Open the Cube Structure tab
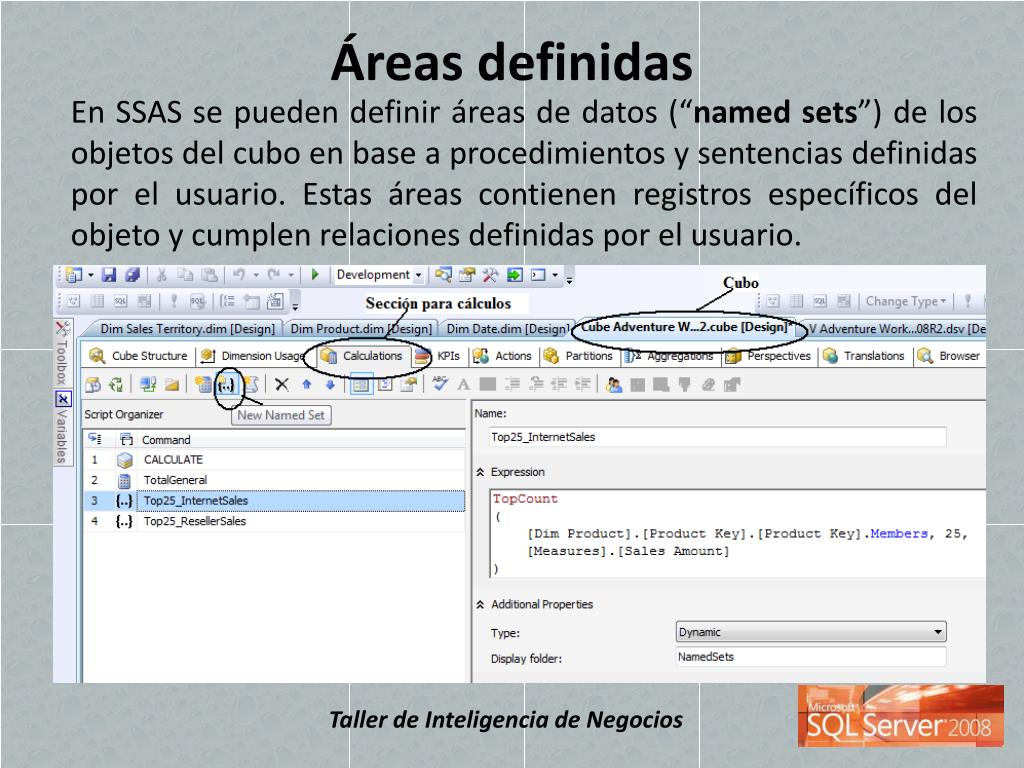The image size is (1024, 768). (x=138, y=356)
